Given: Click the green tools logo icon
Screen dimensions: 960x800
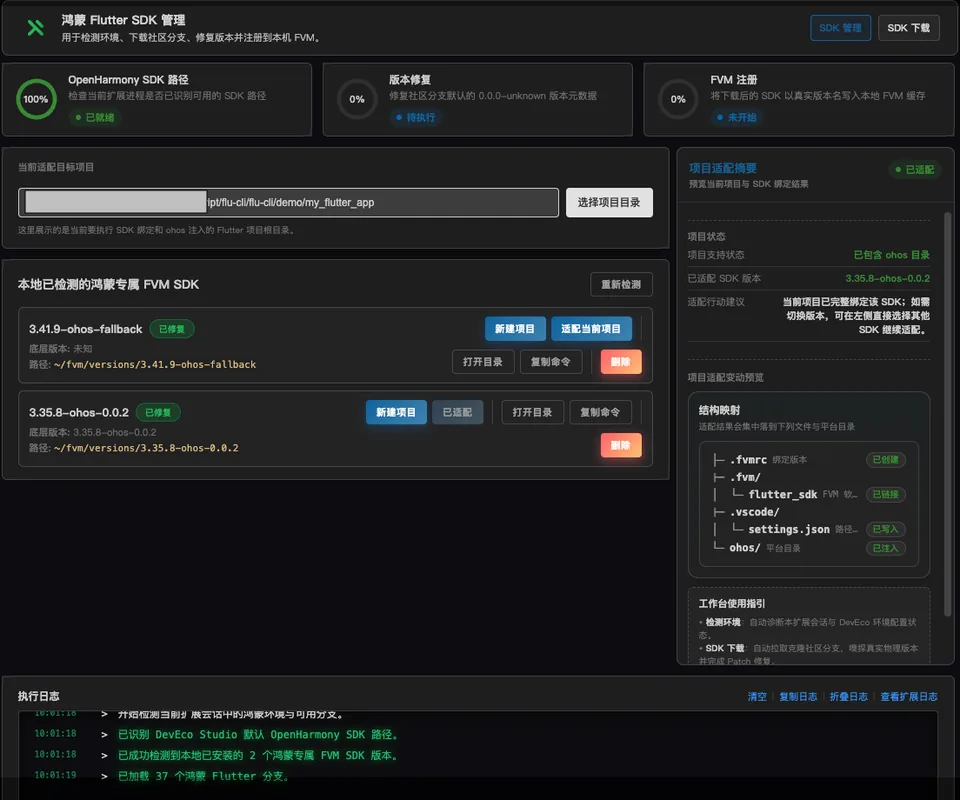Looking at the screenshot, I should [x=36, y=28].
